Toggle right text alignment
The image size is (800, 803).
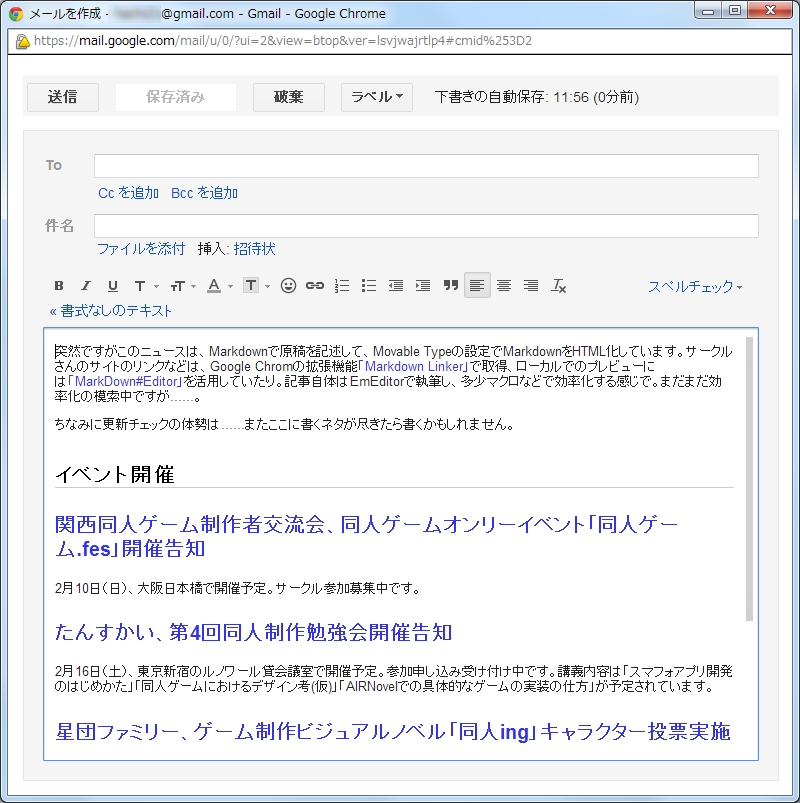pyautogui.click(x=530, y=285)
